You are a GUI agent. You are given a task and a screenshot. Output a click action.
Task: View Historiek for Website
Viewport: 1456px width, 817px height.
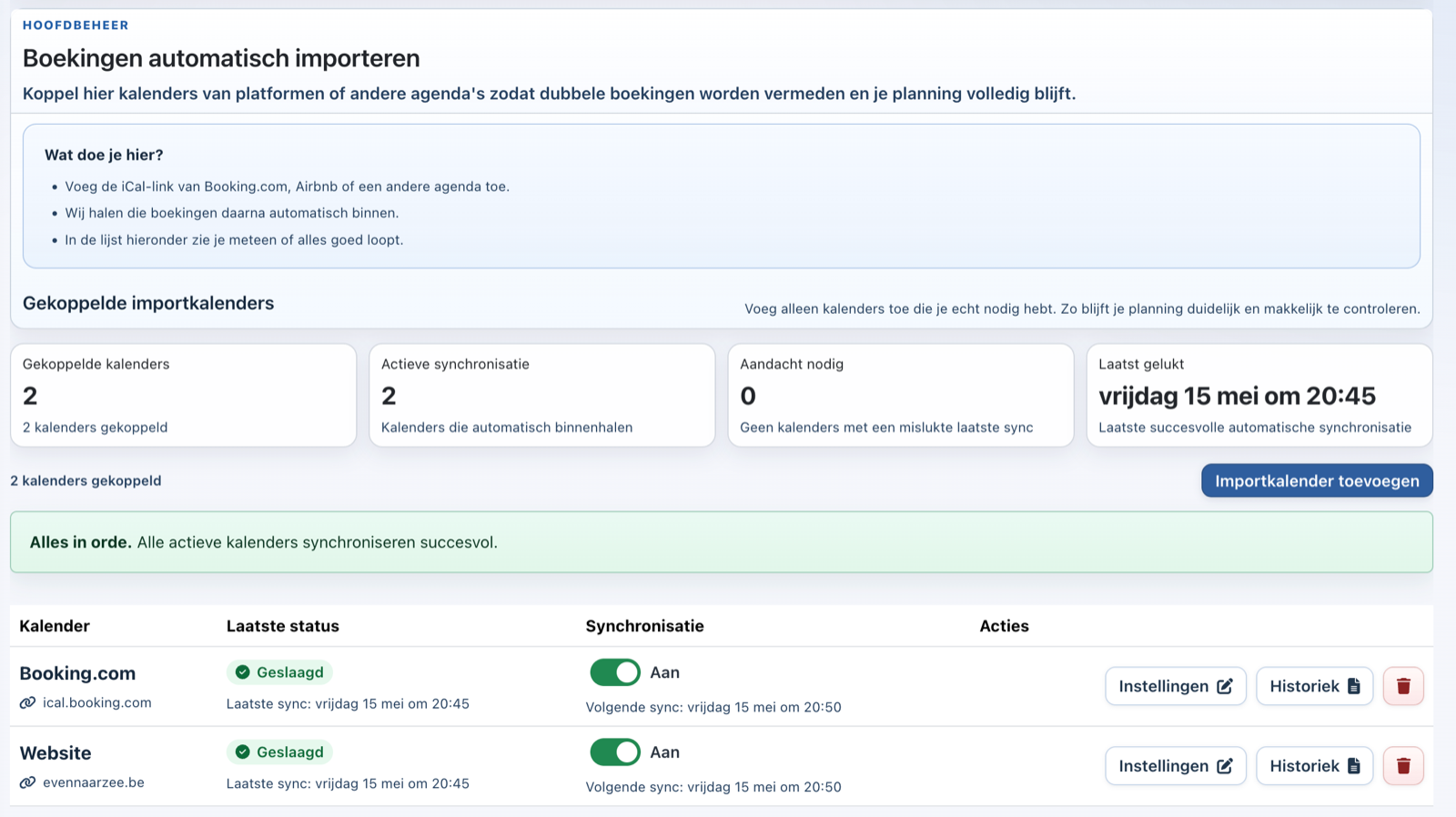coord(1315,766)
